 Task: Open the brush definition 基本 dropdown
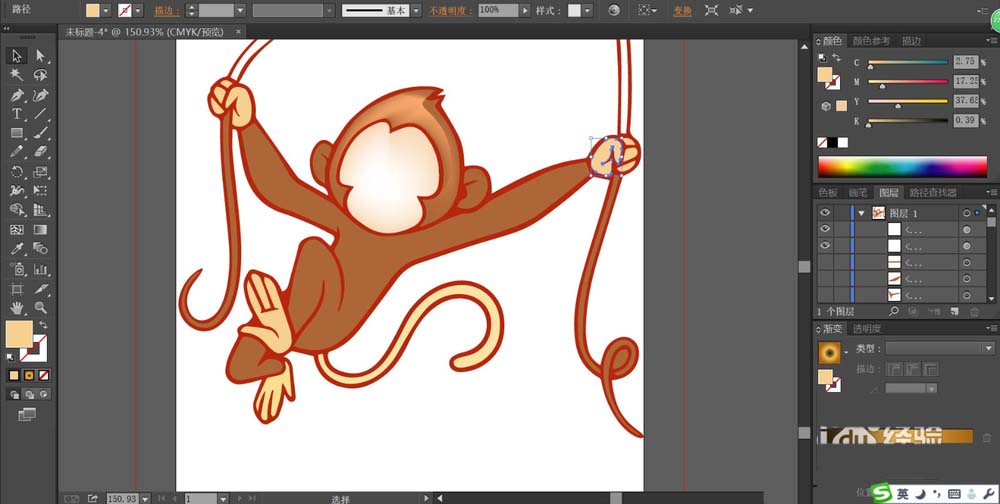tap(416, 10)
